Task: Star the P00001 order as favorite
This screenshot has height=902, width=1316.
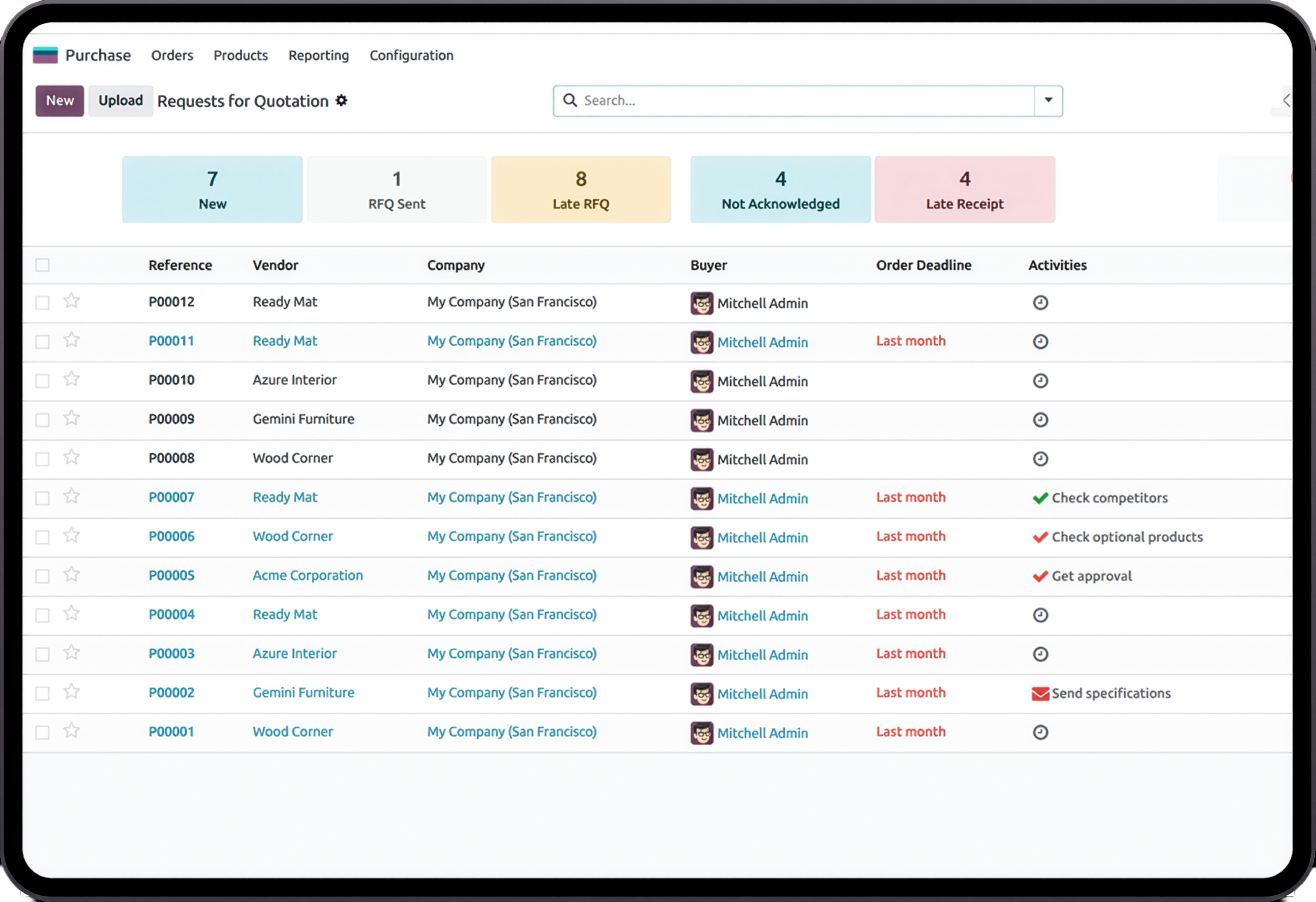Action: [71, 730]
